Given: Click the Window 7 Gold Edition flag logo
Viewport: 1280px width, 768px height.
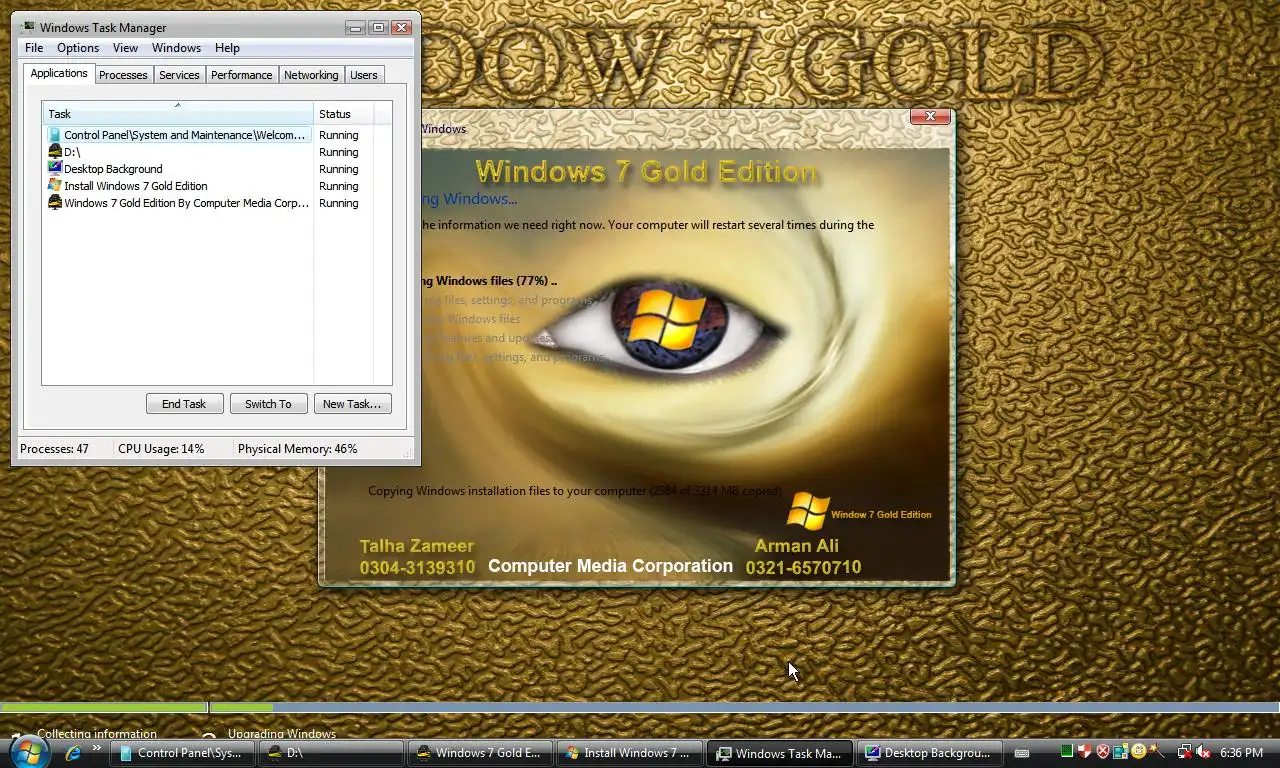Looking at the screenshot, I should pyautogui.click(x=807, y=511).
